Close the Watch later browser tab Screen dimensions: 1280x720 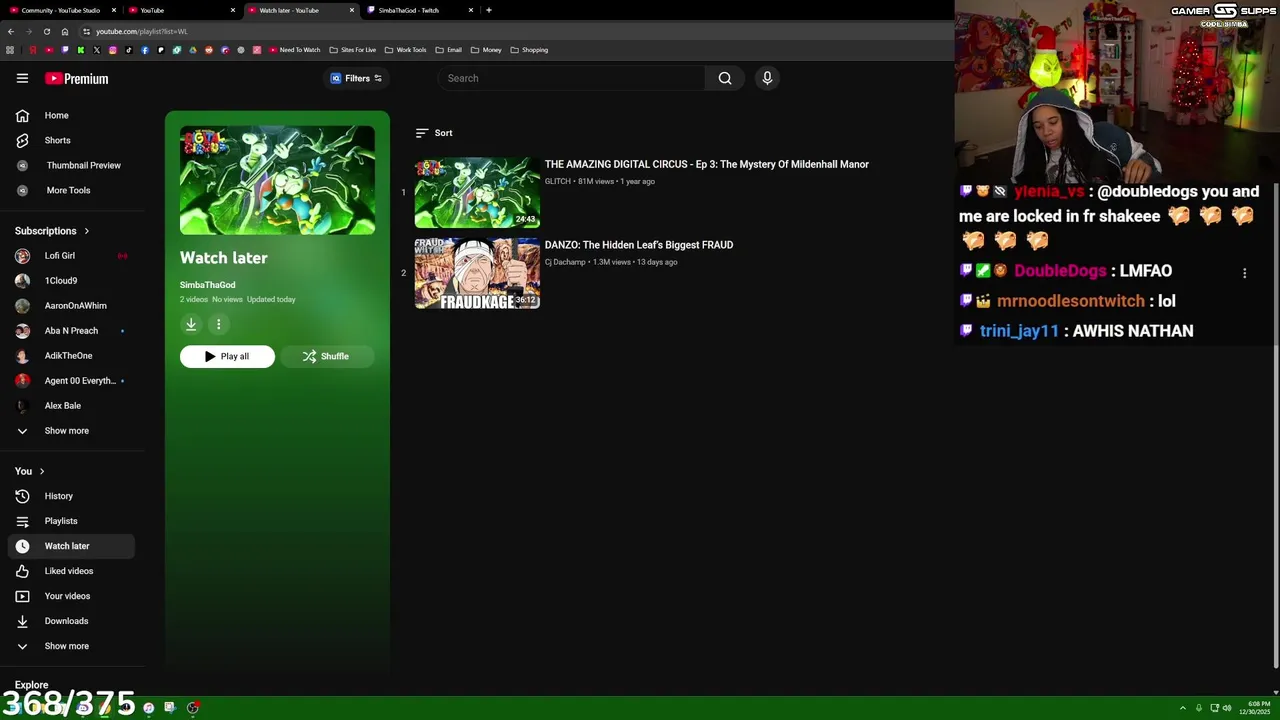pyautogui.click(x=352, y=10)
